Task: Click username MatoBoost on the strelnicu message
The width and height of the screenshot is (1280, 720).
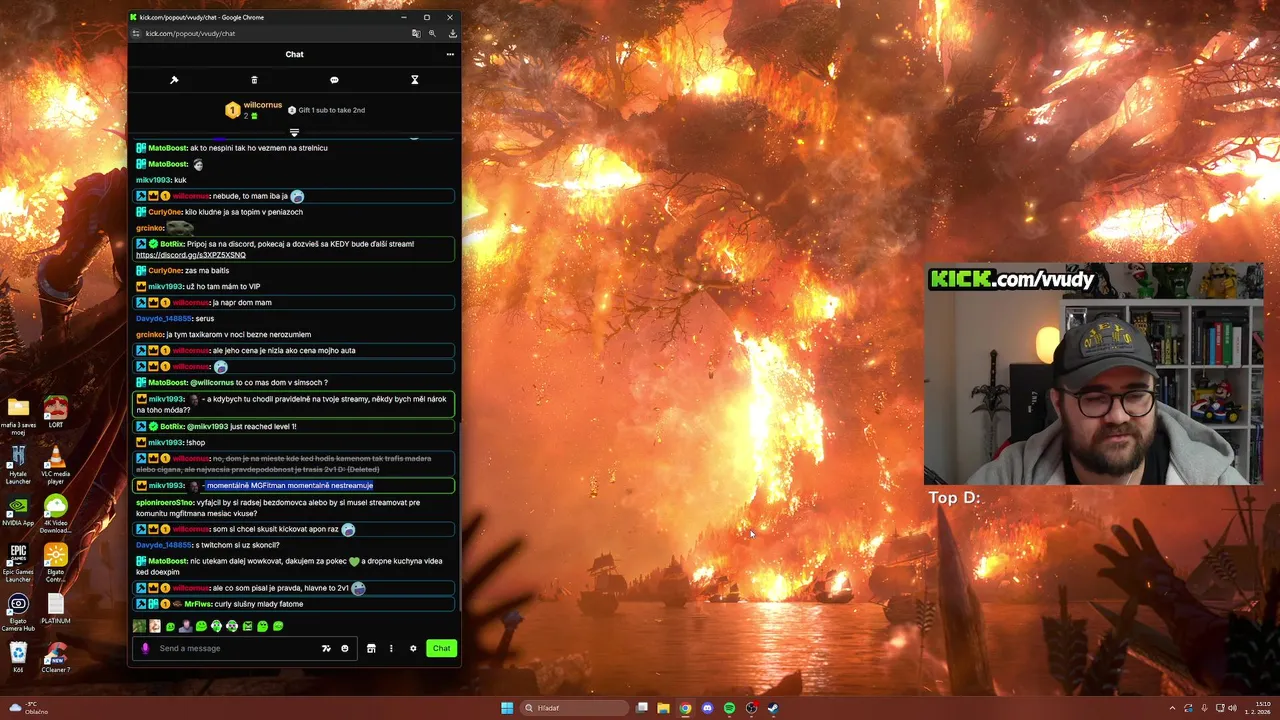Action: tap(168, 148)
